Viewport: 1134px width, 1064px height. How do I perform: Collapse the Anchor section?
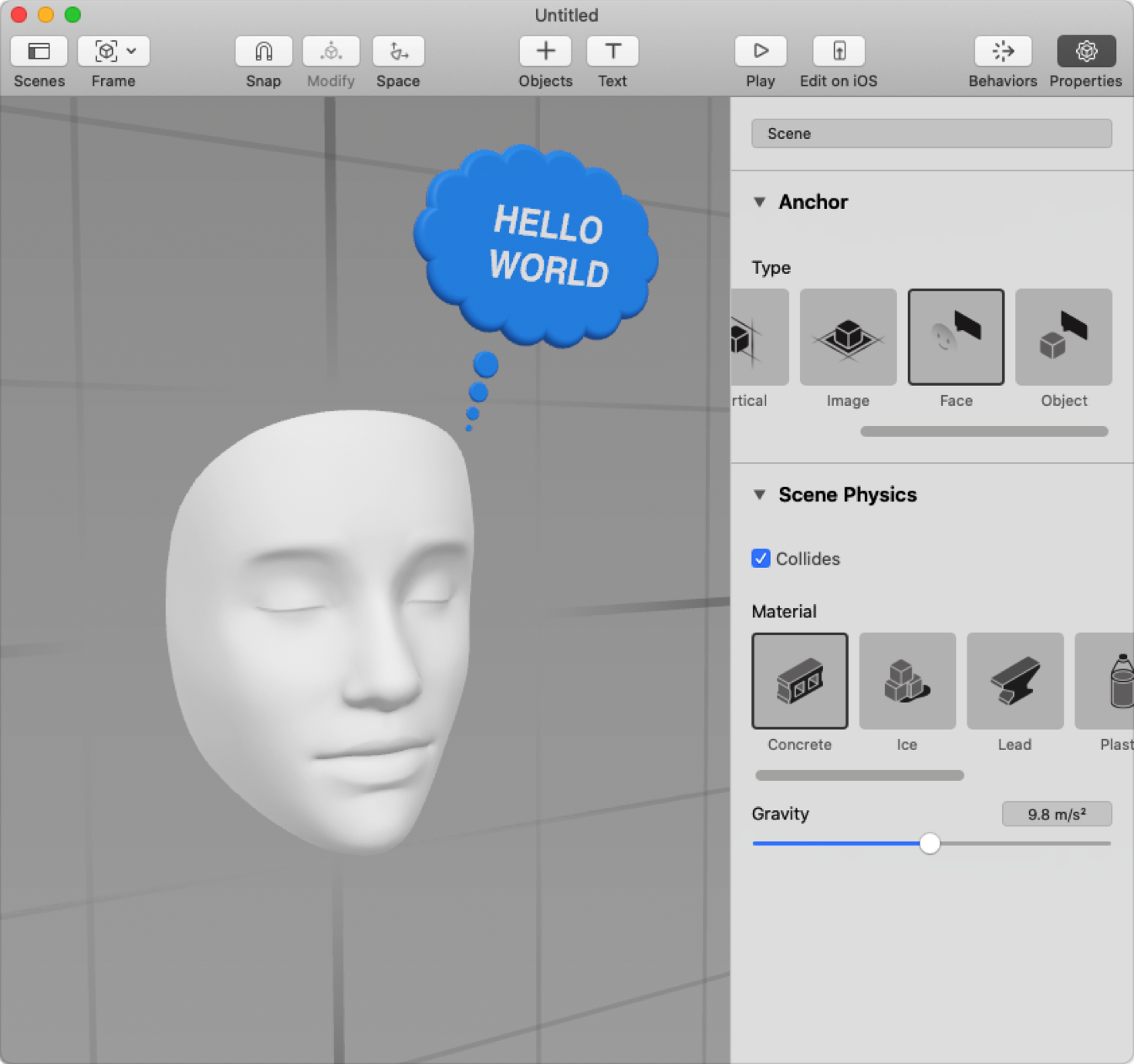pyautogui.click(x=760, y=201)
